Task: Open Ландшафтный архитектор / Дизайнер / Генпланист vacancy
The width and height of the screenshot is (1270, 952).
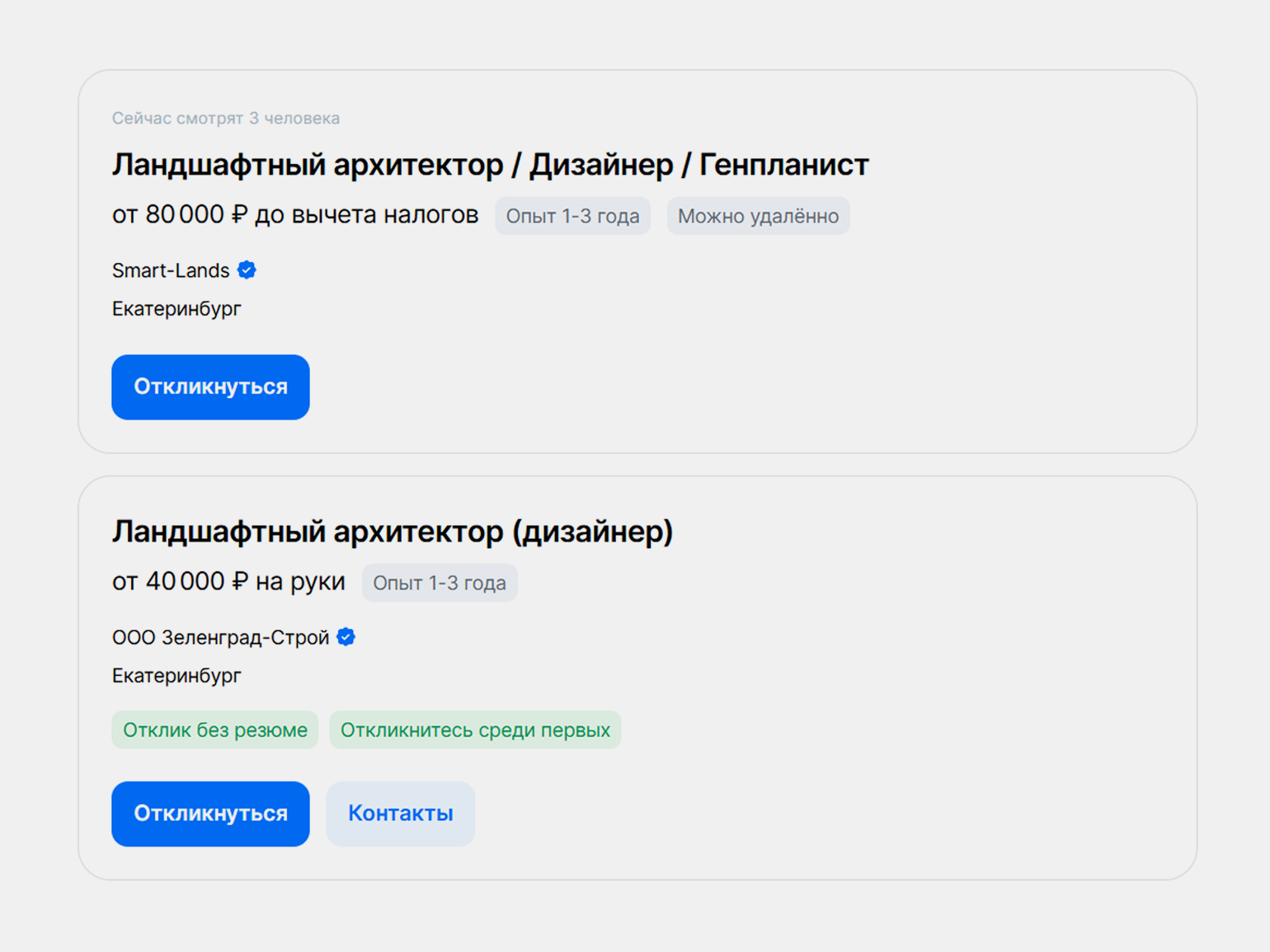Action: click(x=490, y=165)
